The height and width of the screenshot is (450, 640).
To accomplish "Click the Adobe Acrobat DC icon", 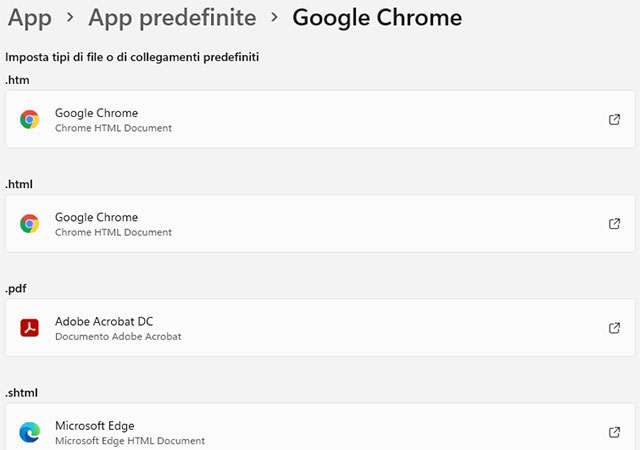I will pyautogui.click(x=29, y=328).
